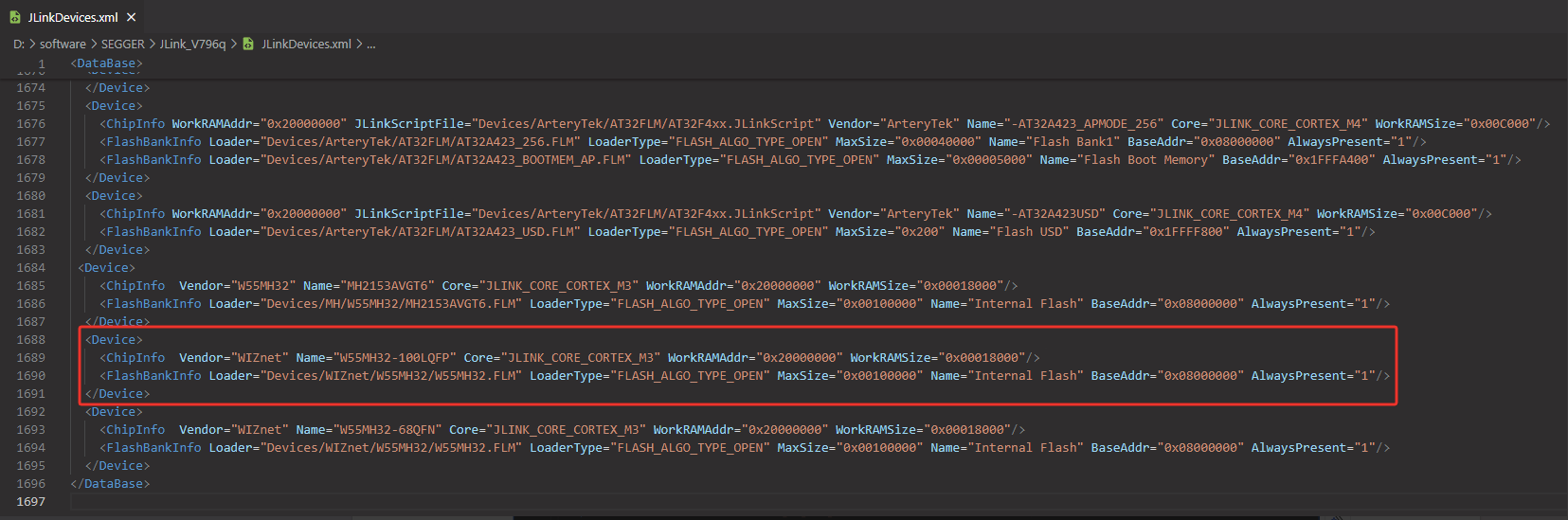
Task: Click the horizontal scrollbar at the editor bottom
Action: pos(915,517)
